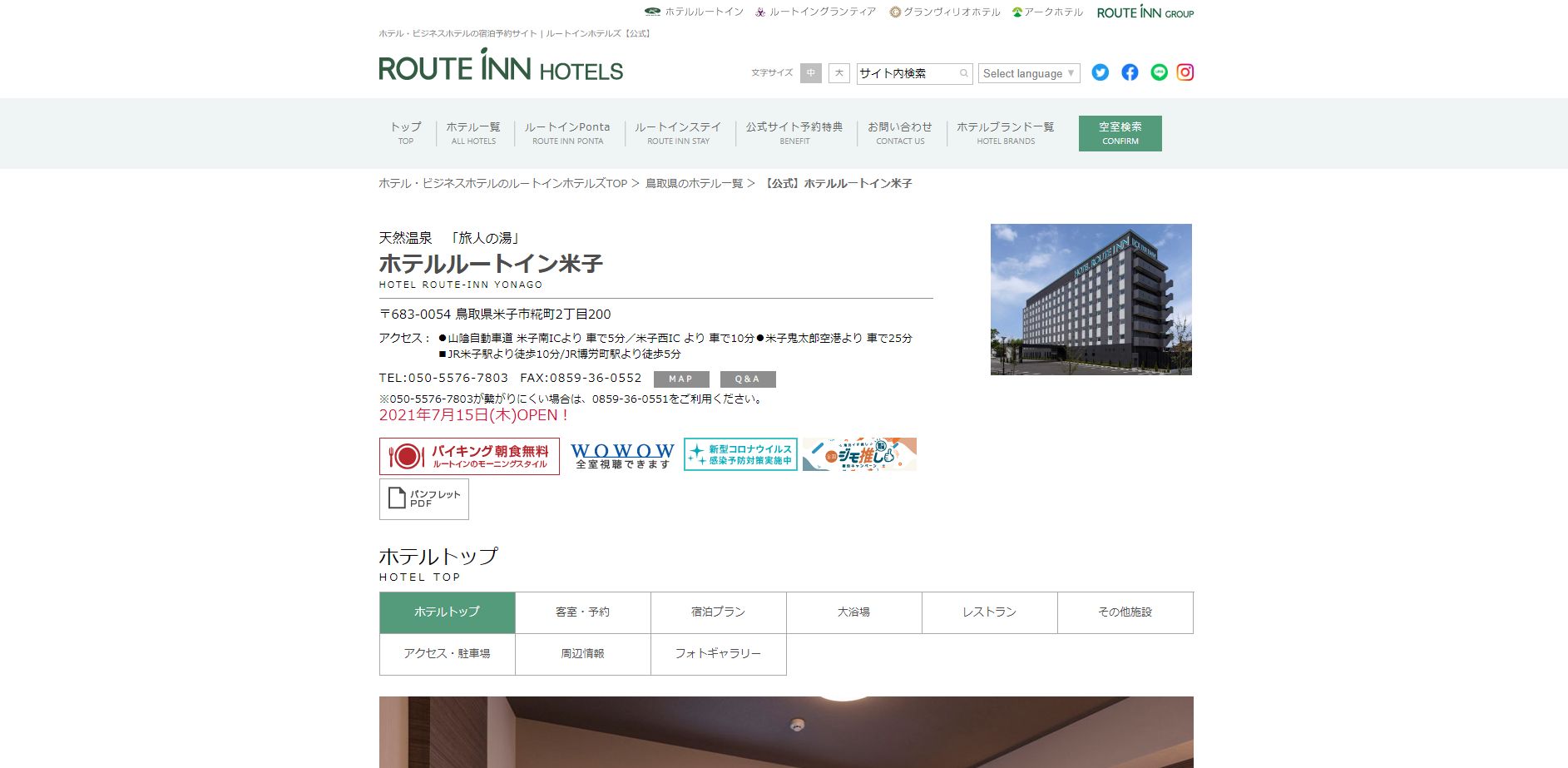Open the パンフレット PDF document
This screenshot has height=768, width=1568.
[x=424, y=498]
